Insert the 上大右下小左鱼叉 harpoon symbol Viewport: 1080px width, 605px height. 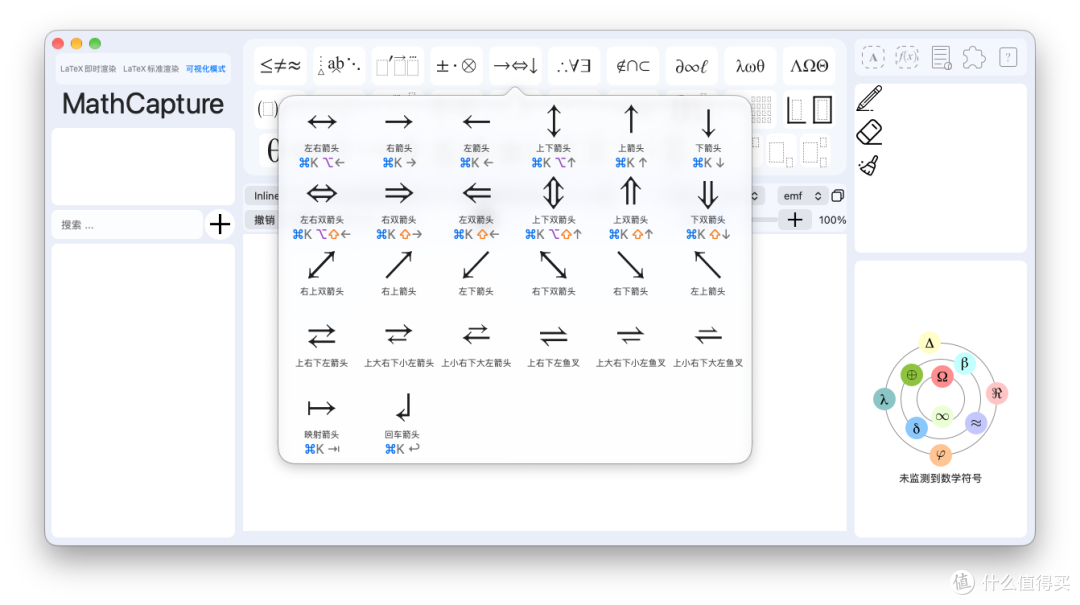(x=631, y=336)
